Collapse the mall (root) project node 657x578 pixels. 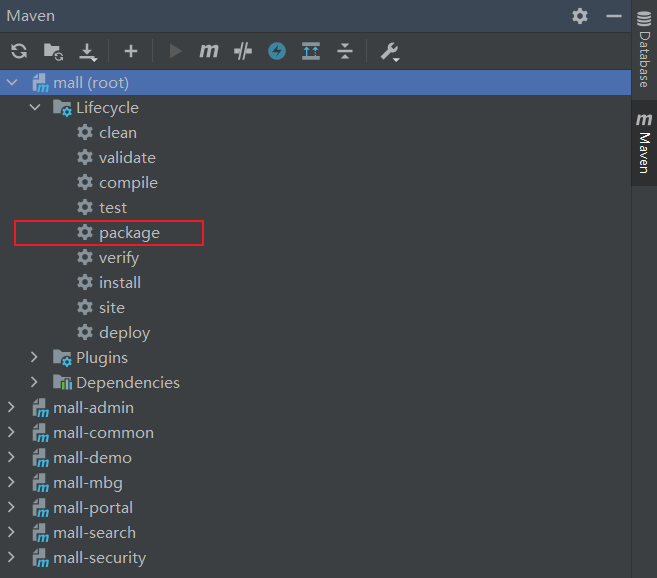(x=12, y=83)
